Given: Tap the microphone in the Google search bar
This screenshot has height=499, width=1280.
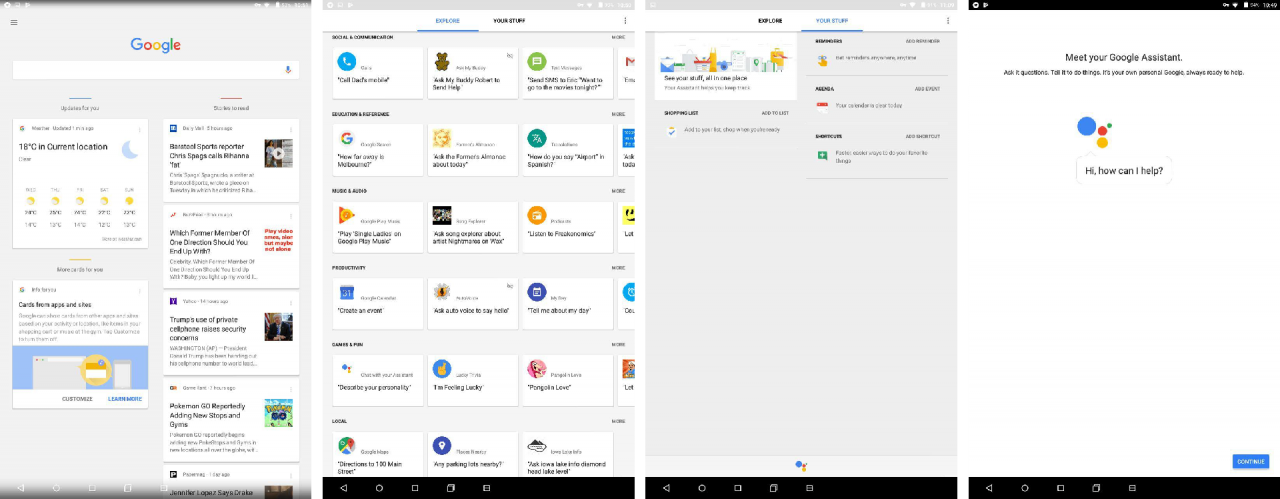Looking at the screenshot, I should click(x=288, y=70).
